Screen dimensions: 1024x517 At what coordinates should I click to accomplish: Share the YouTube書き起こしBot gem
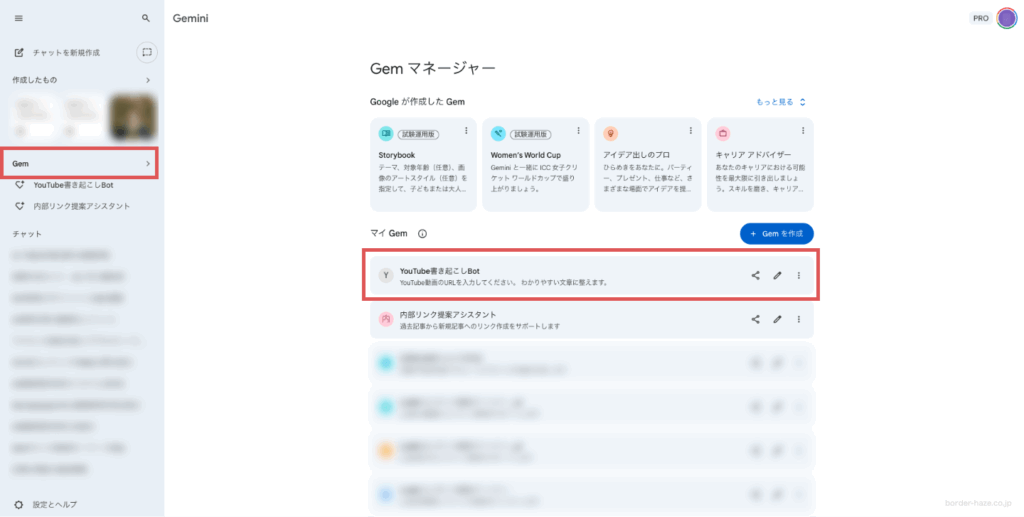756,275
